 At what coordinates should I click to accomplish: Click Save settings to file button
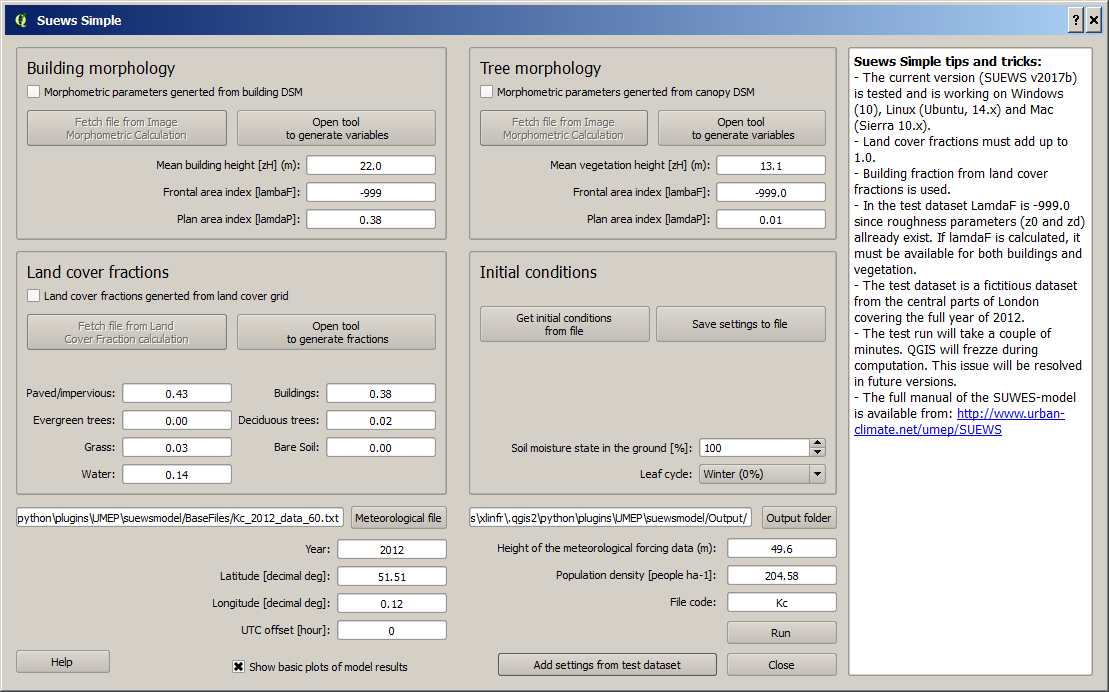[741, 324]
